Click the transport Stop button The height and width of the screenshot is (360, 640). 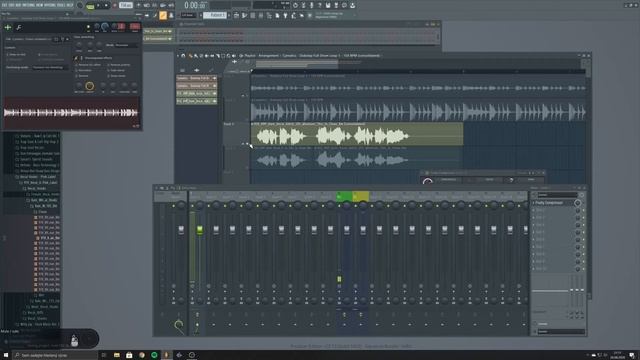(x=106, y=6)
